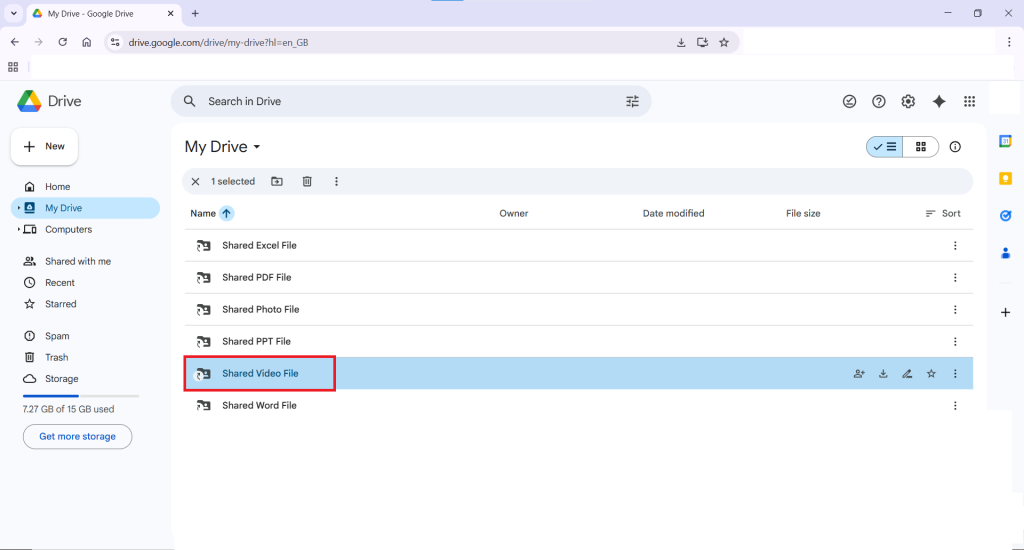Open Google Keep in side panel
The width and height of the screenshot is (1024, 550).
coord(1005,178)
